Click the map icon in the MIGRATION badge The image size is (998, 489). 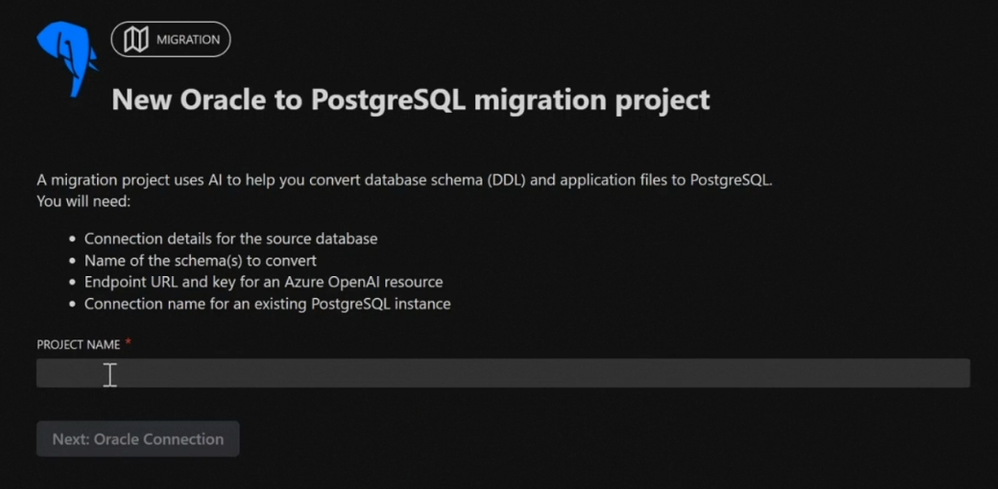[136, 40]
